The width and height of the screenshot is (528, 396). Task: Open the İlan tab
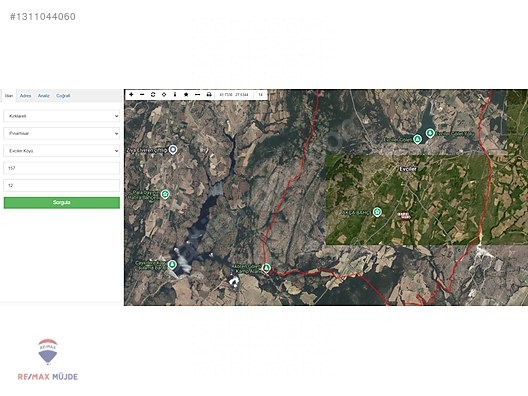coord(9,96)
